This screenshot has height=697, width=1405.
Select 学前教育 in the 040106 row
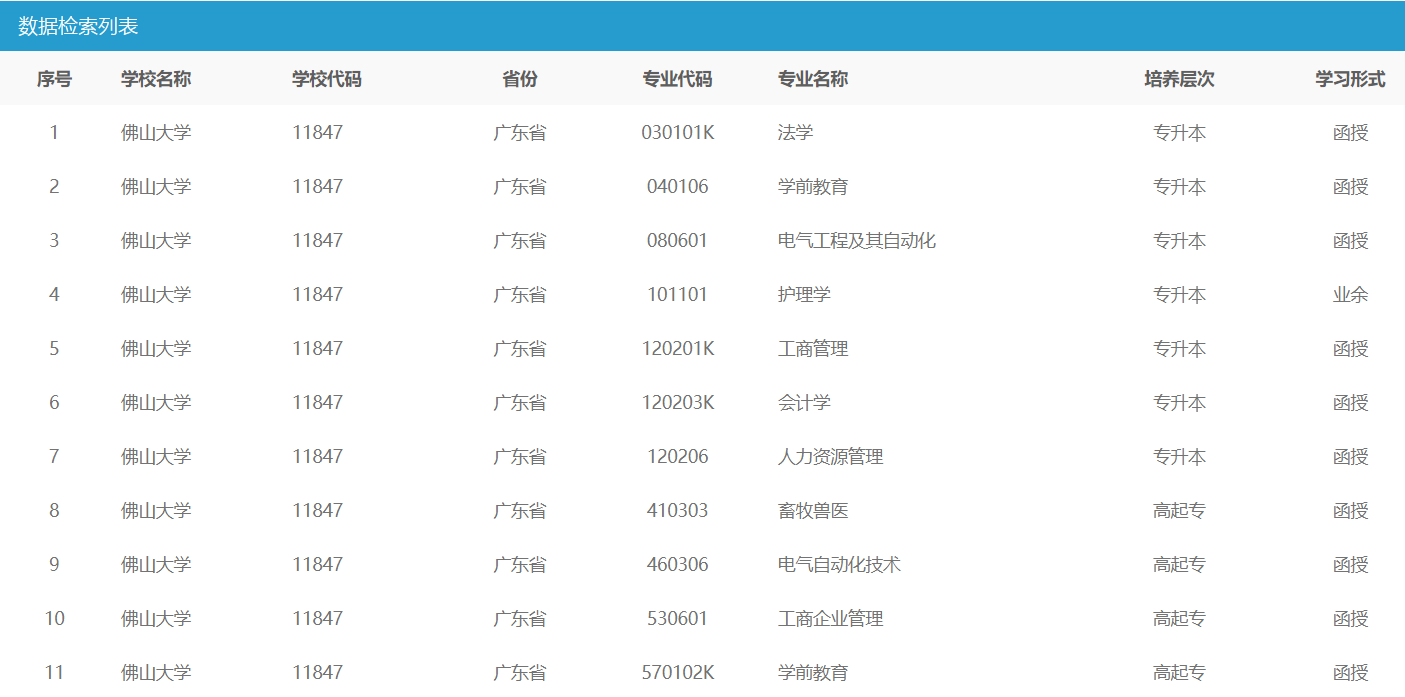pos(813,187)
